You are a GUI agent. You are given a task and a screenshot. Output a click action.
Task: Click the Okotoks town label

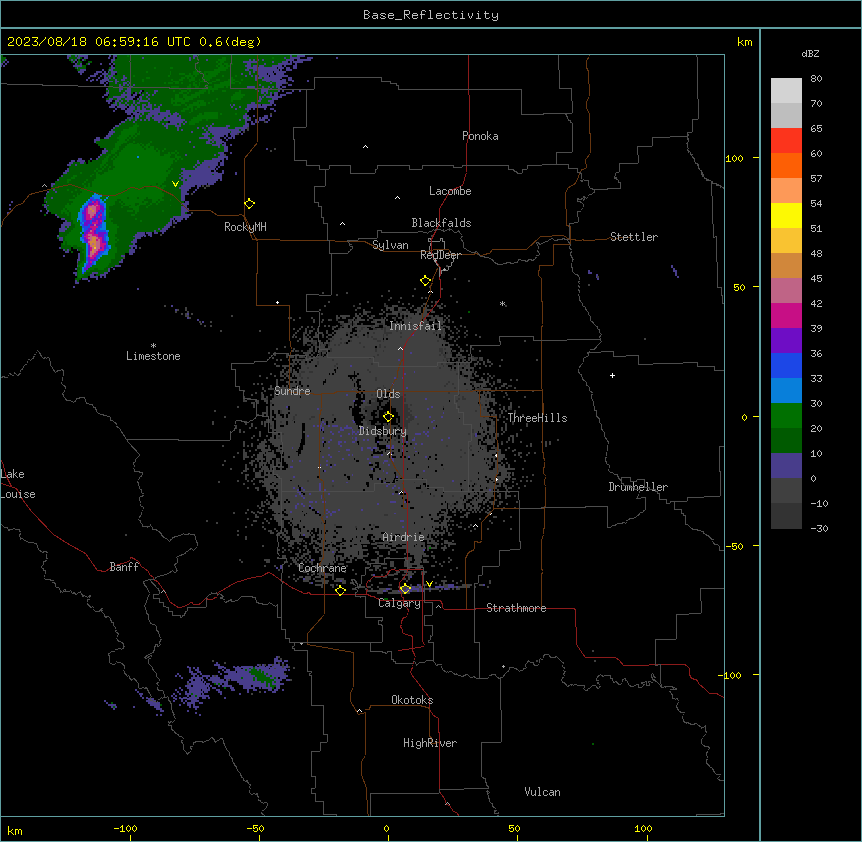click(x=412, y=700)
